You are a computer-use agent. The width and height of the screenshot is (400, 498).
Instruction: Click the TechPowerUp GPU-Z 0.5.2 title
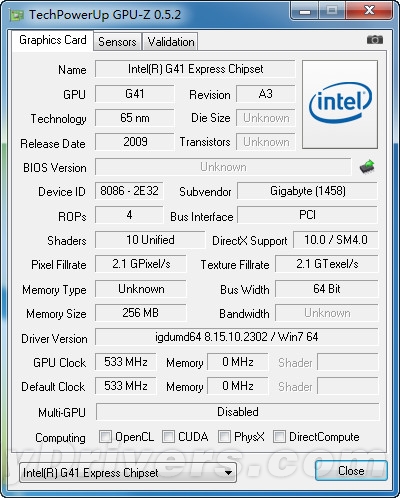click(x=105, y=15)
